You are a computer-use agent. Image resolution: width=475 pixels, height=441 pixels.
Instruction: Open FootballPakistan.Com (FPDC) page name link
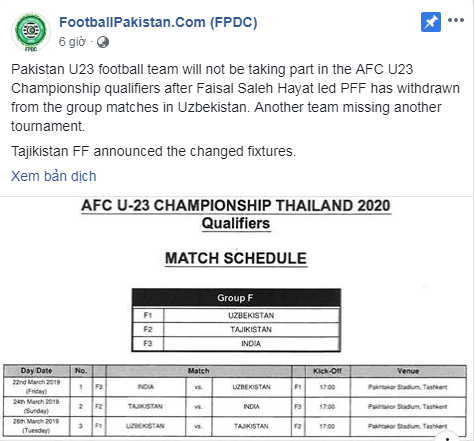158,22
